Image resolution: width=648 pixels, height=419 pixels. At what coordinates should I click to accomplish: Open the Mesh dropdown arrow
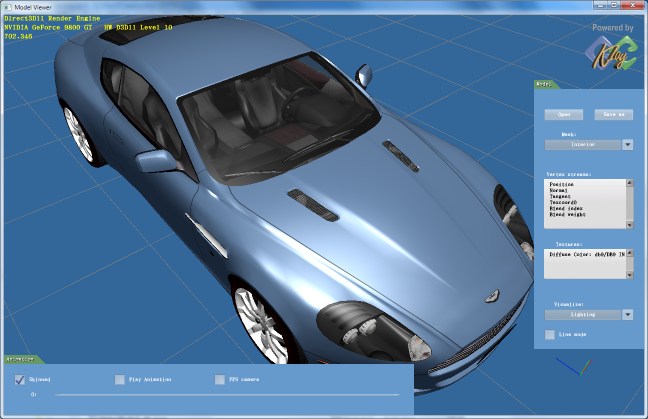click(x=627, y=145)
